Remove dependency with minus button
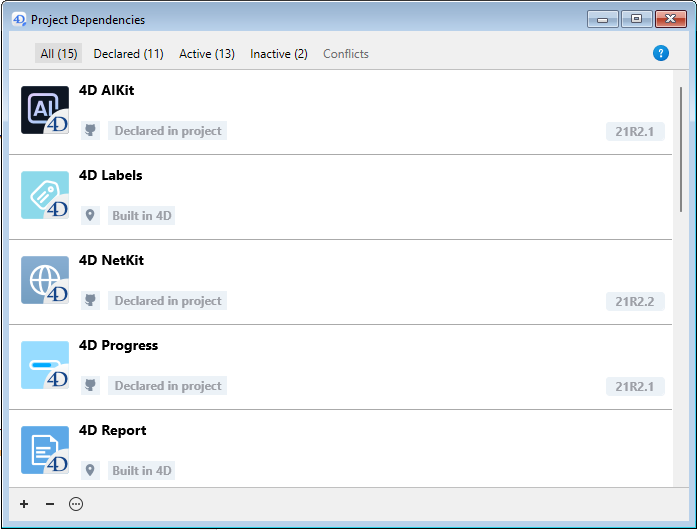697x530 pixels. point(50,504)
